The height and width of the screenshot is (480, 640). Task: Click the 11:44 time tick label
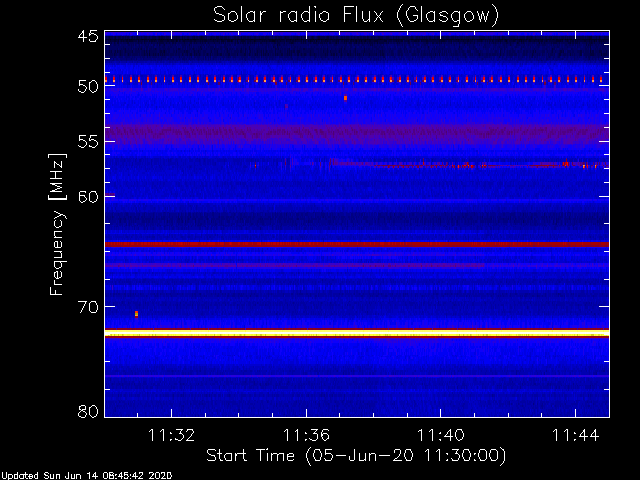(x=576, y=435)
